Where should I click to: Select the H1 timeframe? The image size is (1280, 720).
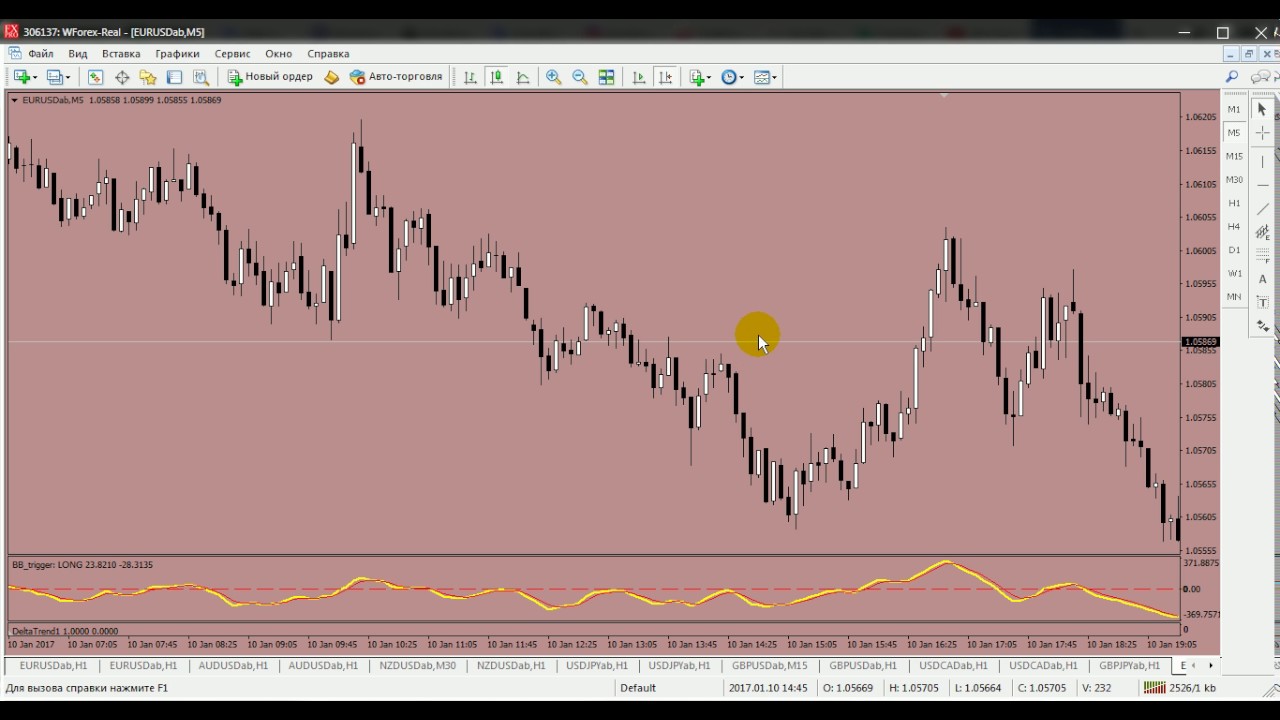tap(1234, 203)
